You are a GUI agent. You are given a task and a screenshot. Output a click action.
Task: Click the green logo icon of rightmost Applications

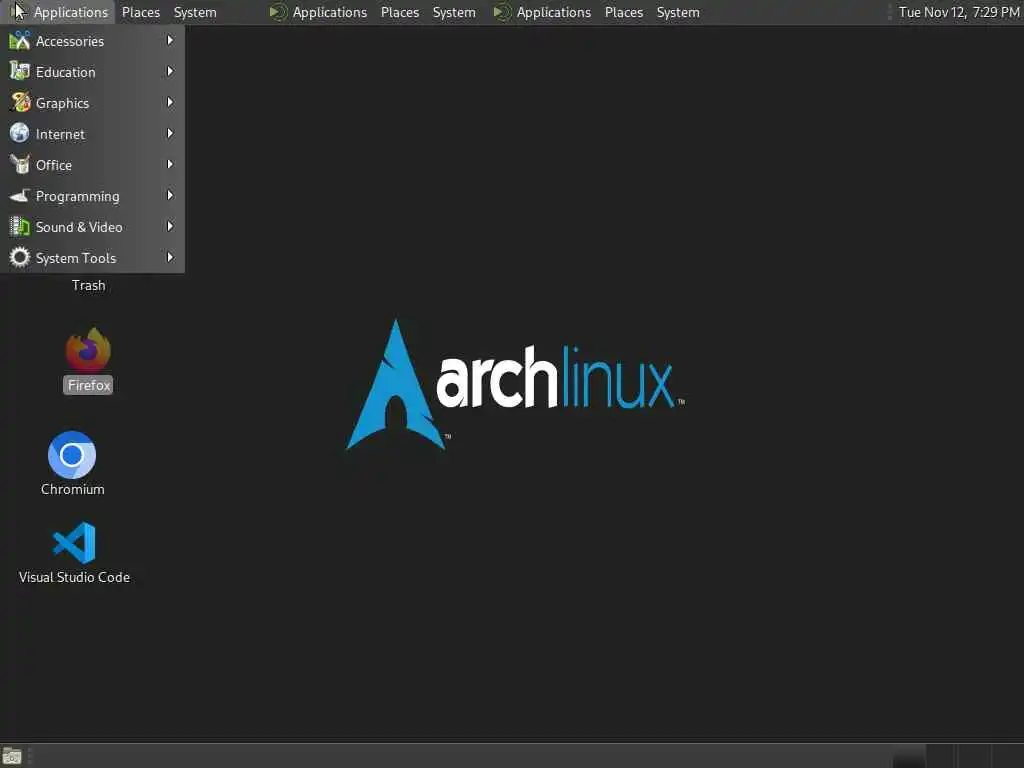click(x=502, y=12)
